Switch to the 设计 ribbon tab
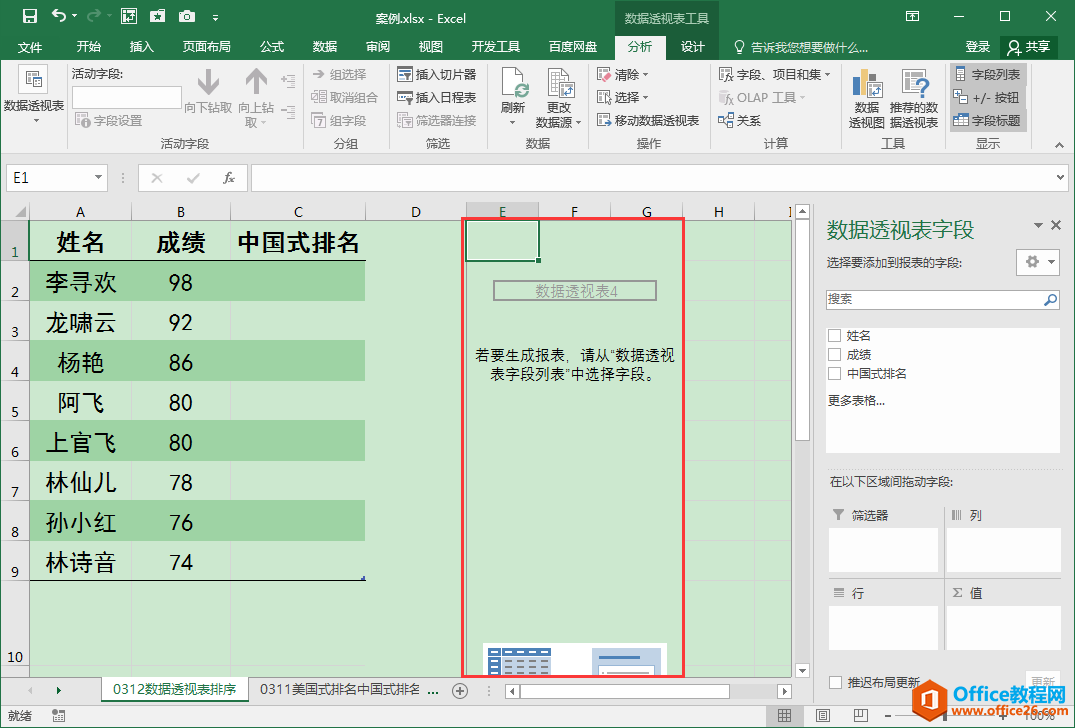Screen dimensions: 1075x728 [693, 47]
